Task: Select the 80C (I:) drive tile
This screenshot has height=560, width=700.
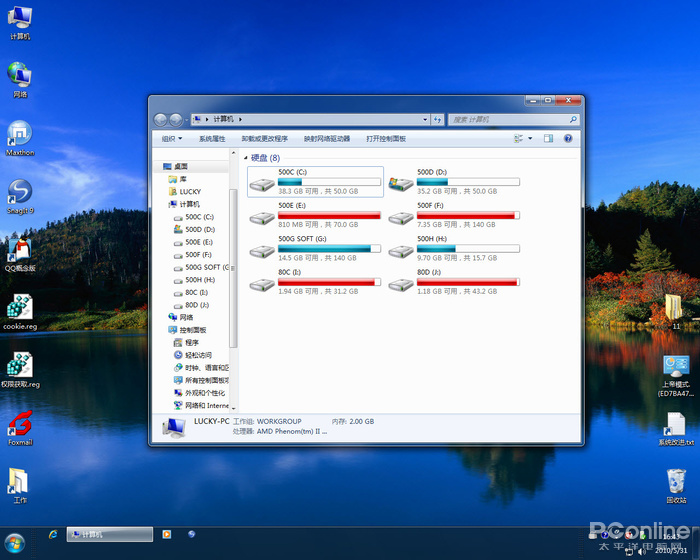Action: pyautogui.click(x=315, y=282)
